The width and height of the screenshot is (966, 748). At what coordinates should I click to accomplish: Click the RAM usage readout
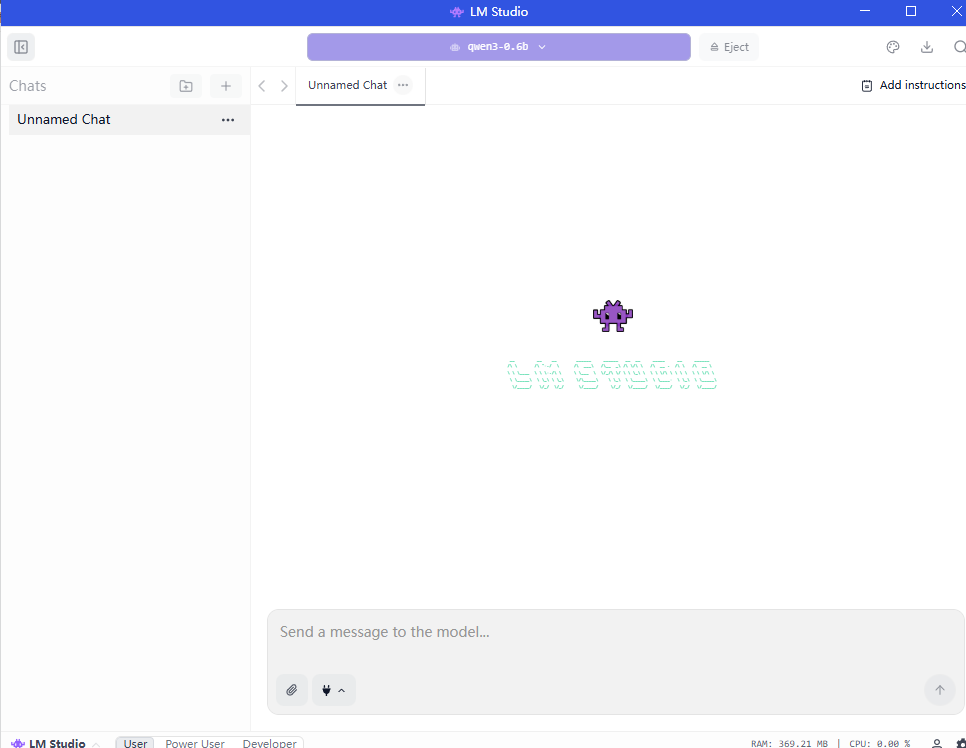pos(789,744)
